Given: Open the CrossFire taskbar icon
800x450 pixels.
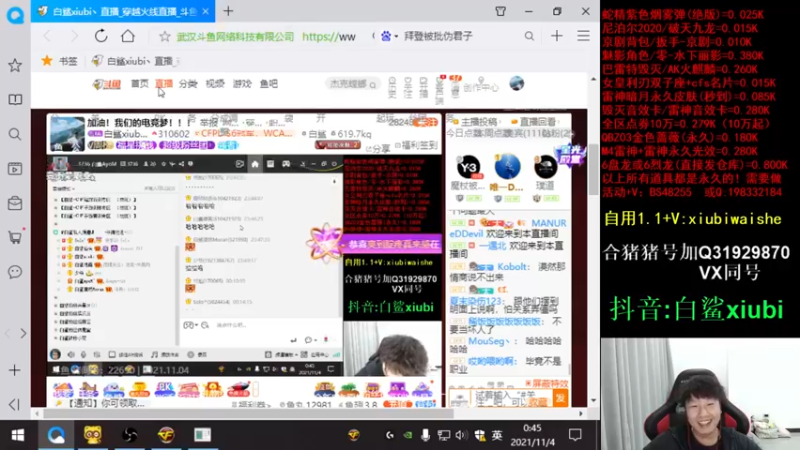Looking at the screenshot, I should [x=166, y=435].
